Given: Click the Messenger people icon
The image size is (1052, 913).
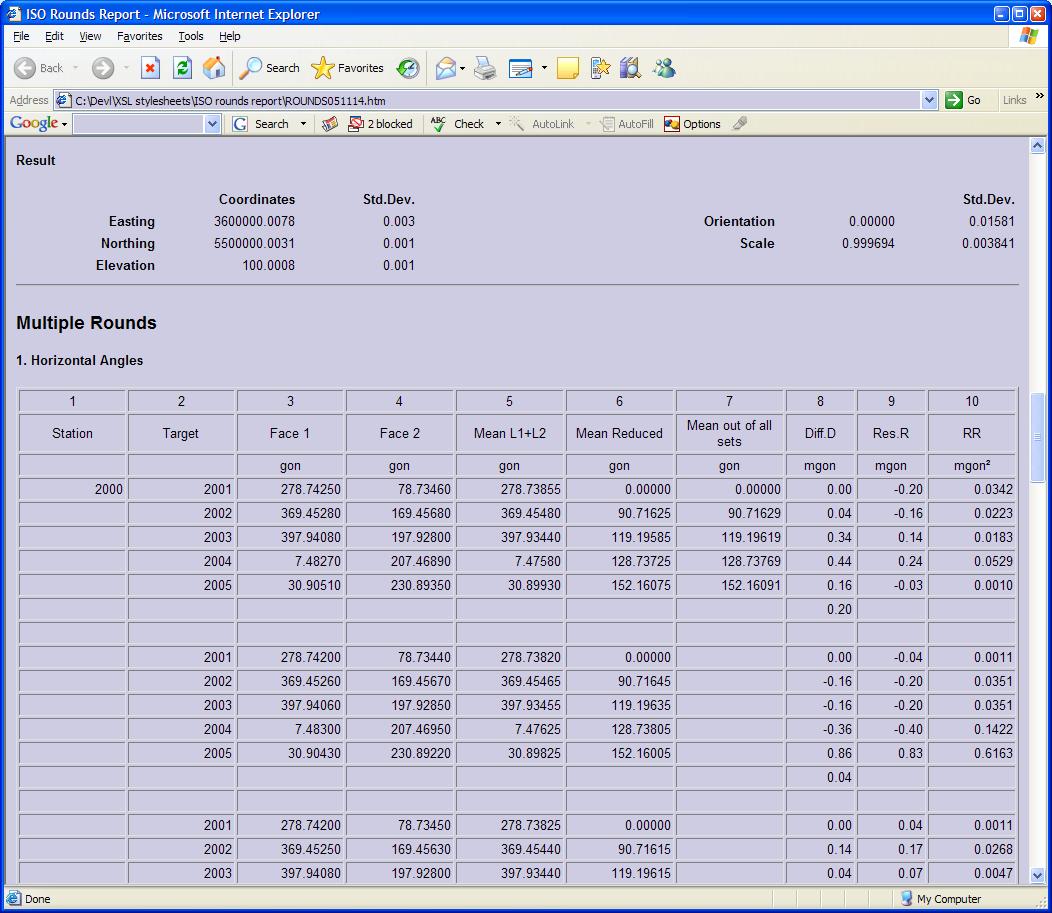Looking at the screenshot, I should [664, 68].
